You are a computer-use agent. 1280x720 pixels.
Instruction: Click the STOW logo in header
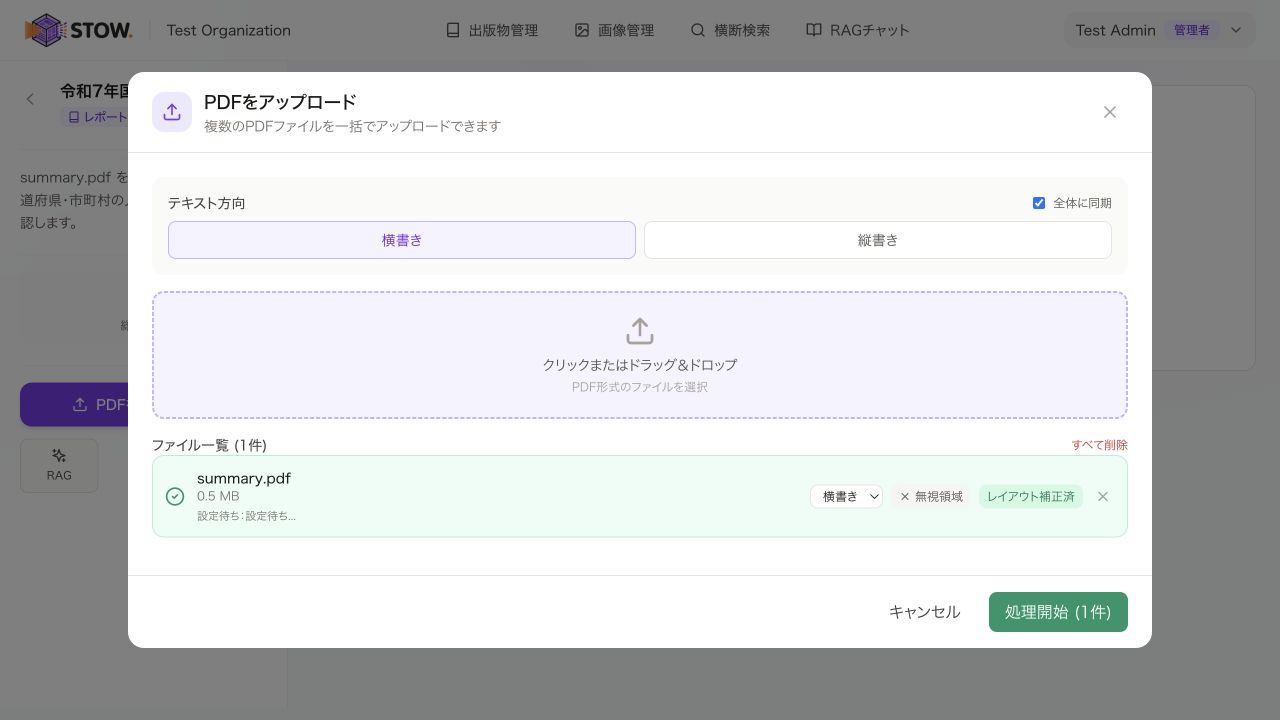pyautogui.click(x=79, y=30)
